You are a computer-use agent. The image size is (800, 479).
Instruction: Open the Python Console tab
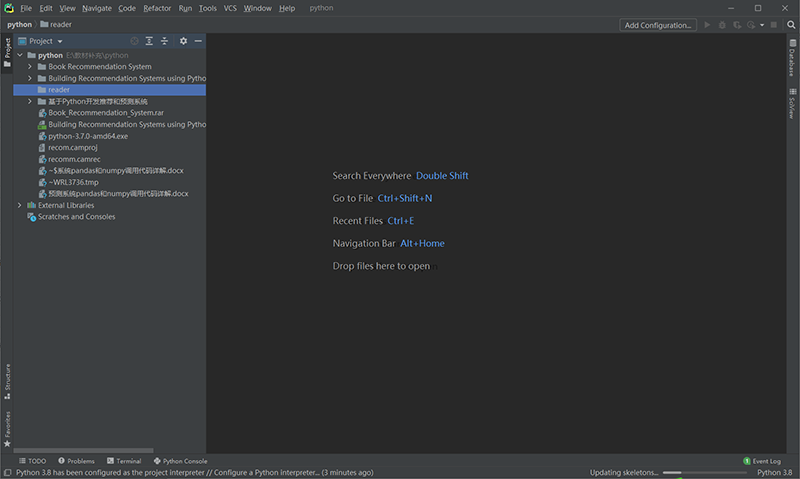point(180,461)
